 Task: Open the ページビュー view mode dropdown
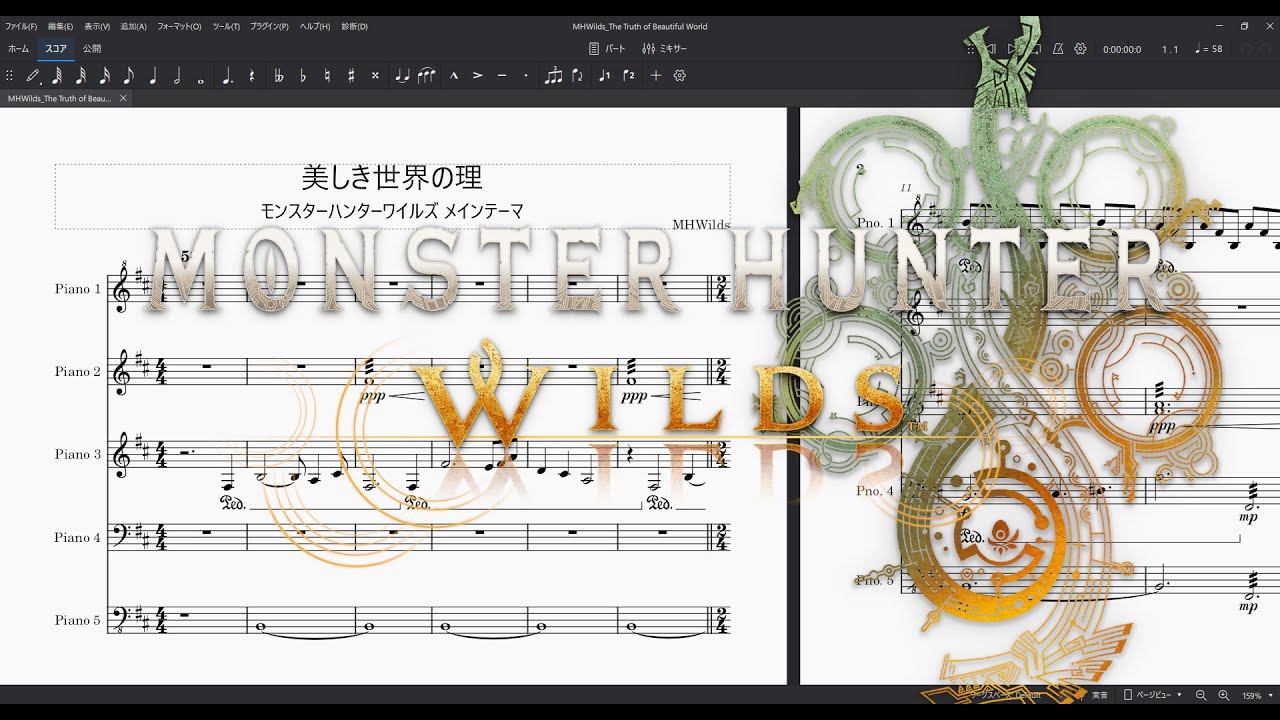pos(1153,695)
